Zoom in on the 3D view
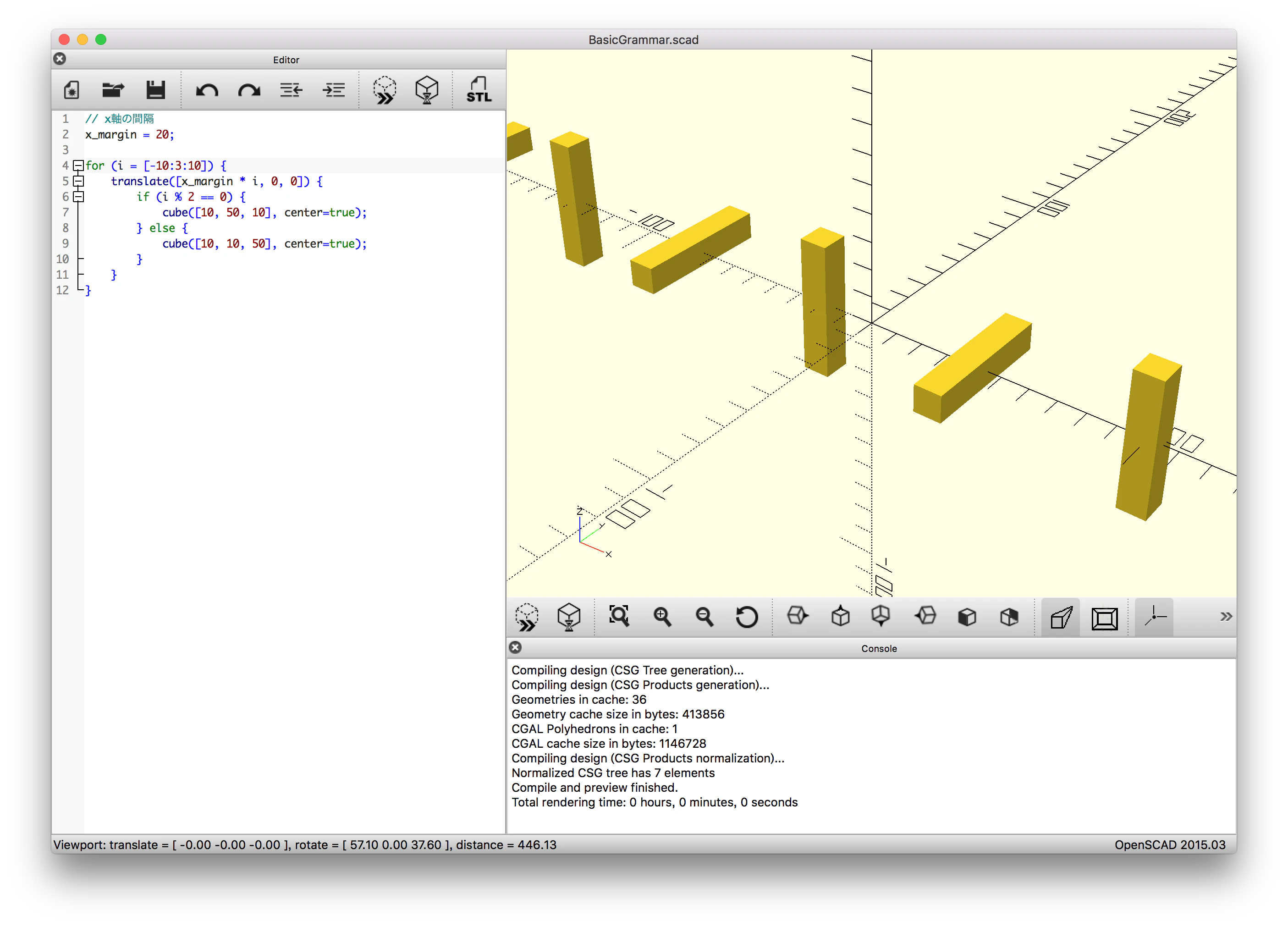 click(x=662, y=616)
